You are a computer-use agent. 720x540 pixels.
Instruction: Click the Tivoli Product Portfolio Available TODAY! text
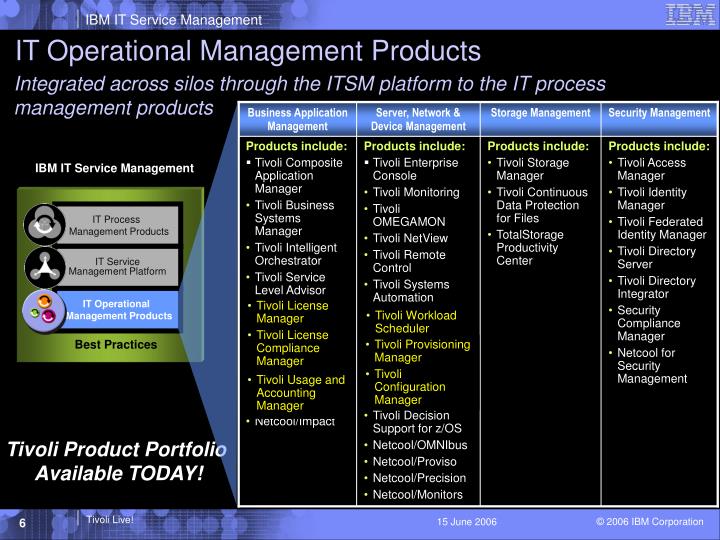(117, 461)
